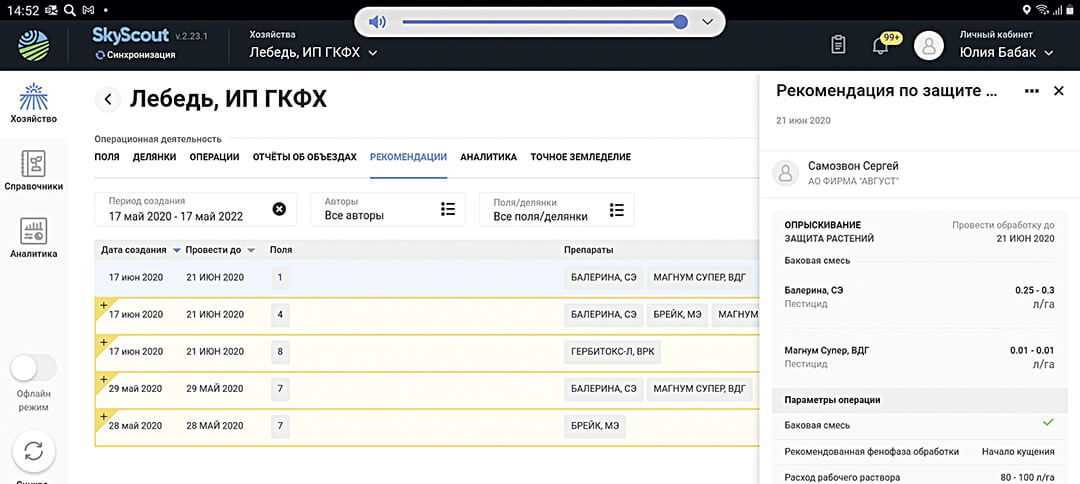The width and height of the screenshot is (1080, 484).
Task: Open the Все авторы filter list
Action: pos(448,209)
